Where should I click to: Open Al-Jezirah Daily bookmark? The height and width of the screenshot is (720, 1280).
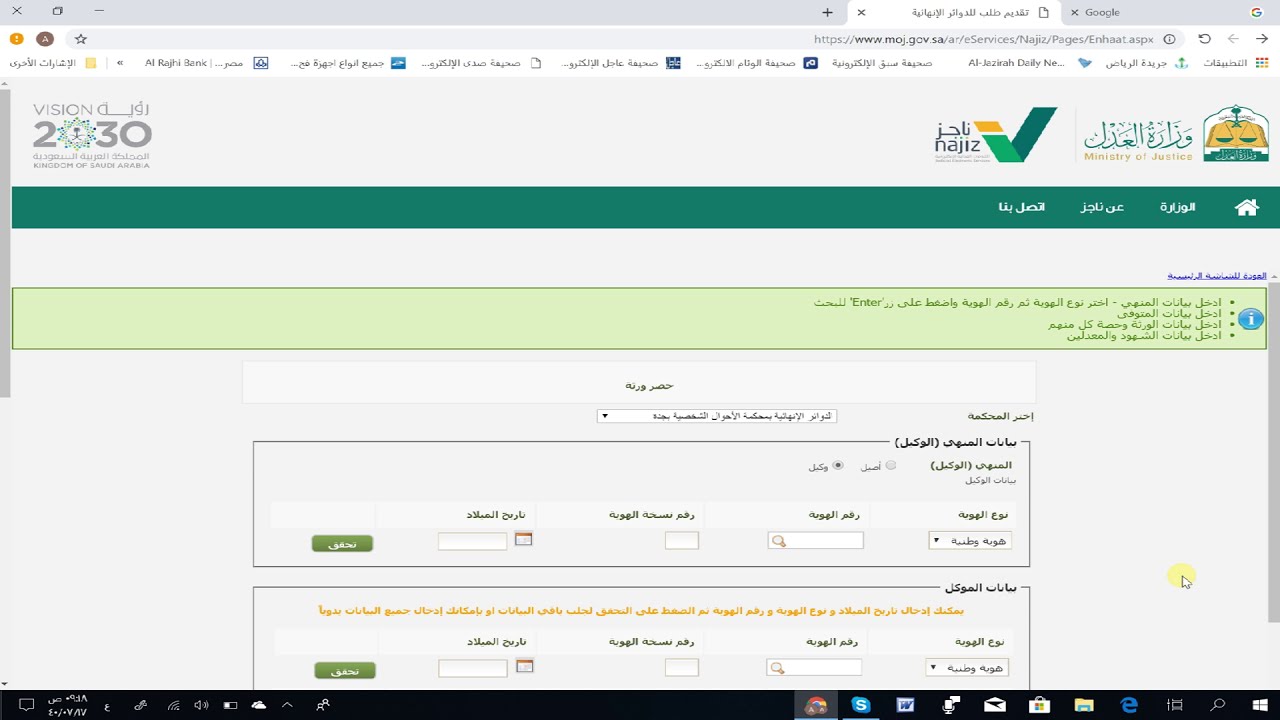click(x=1029, y=63)
